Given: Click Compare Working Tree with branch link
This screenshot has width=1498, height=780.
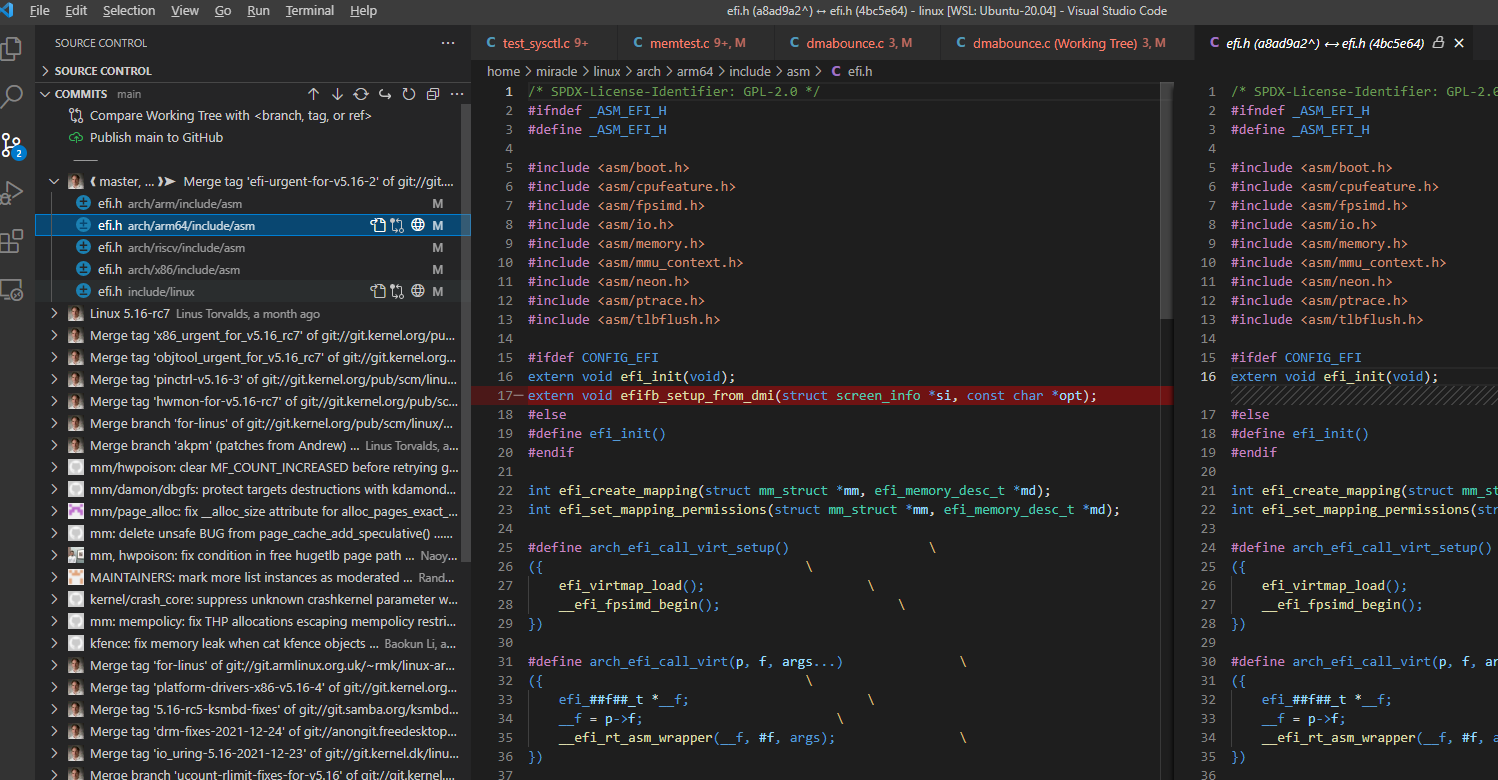Looking at the screenshot, I should tap(231, 116).
